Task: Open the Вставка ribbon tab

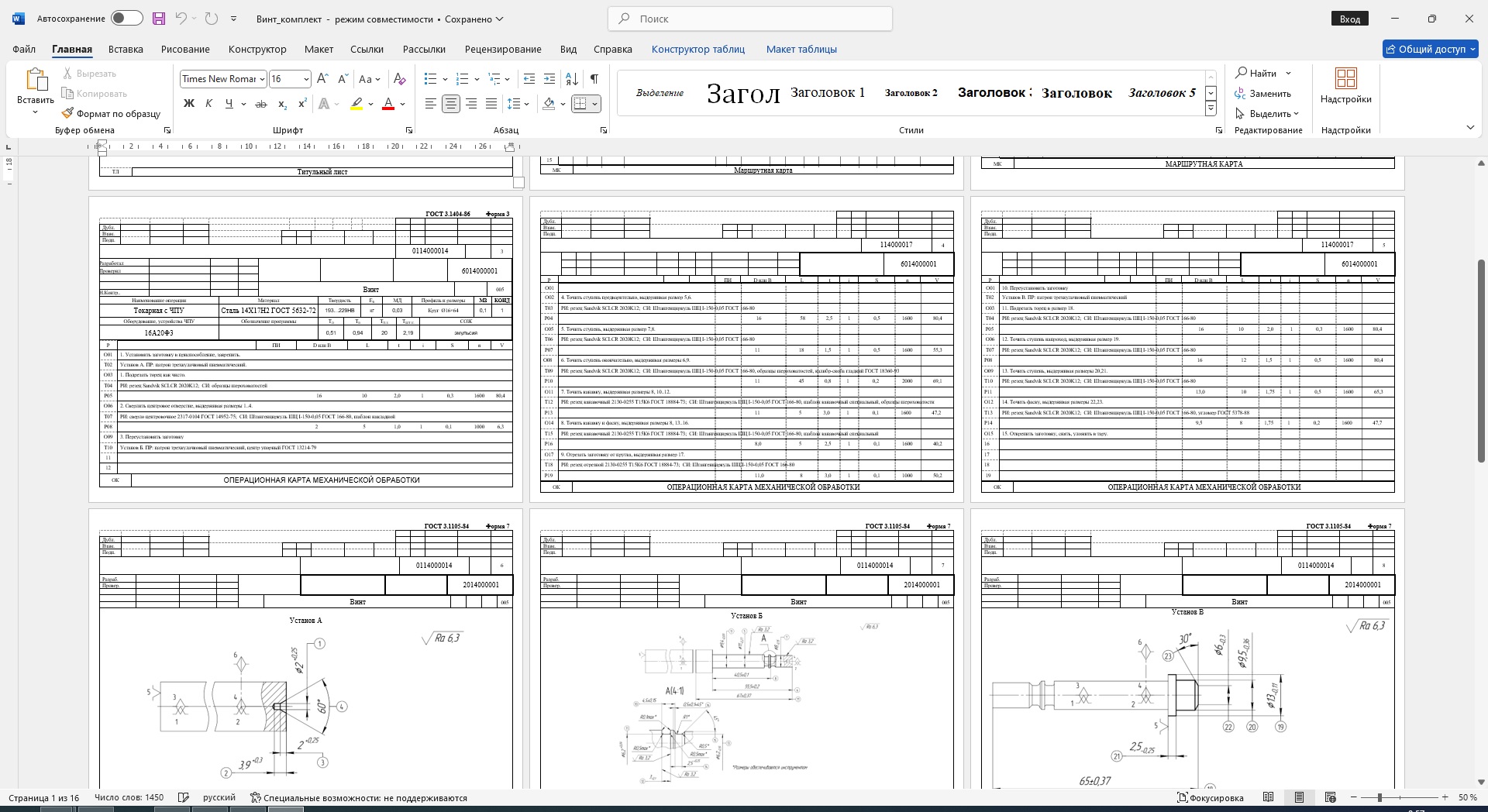Action: (126, 49)
